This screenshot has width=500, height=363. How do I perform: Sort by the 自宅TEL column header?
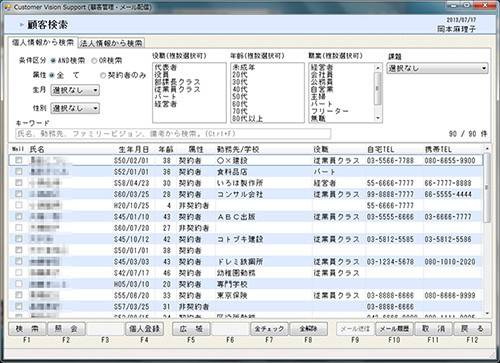(380, 149)
